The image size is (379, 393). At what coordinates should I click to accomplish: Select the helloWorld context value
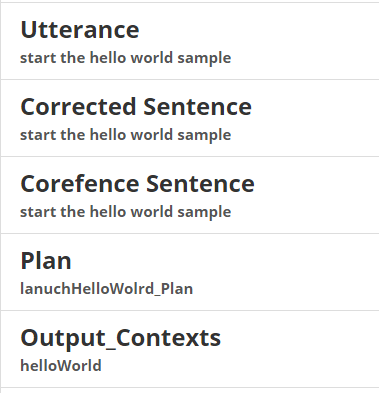click(x=61, y=366)
